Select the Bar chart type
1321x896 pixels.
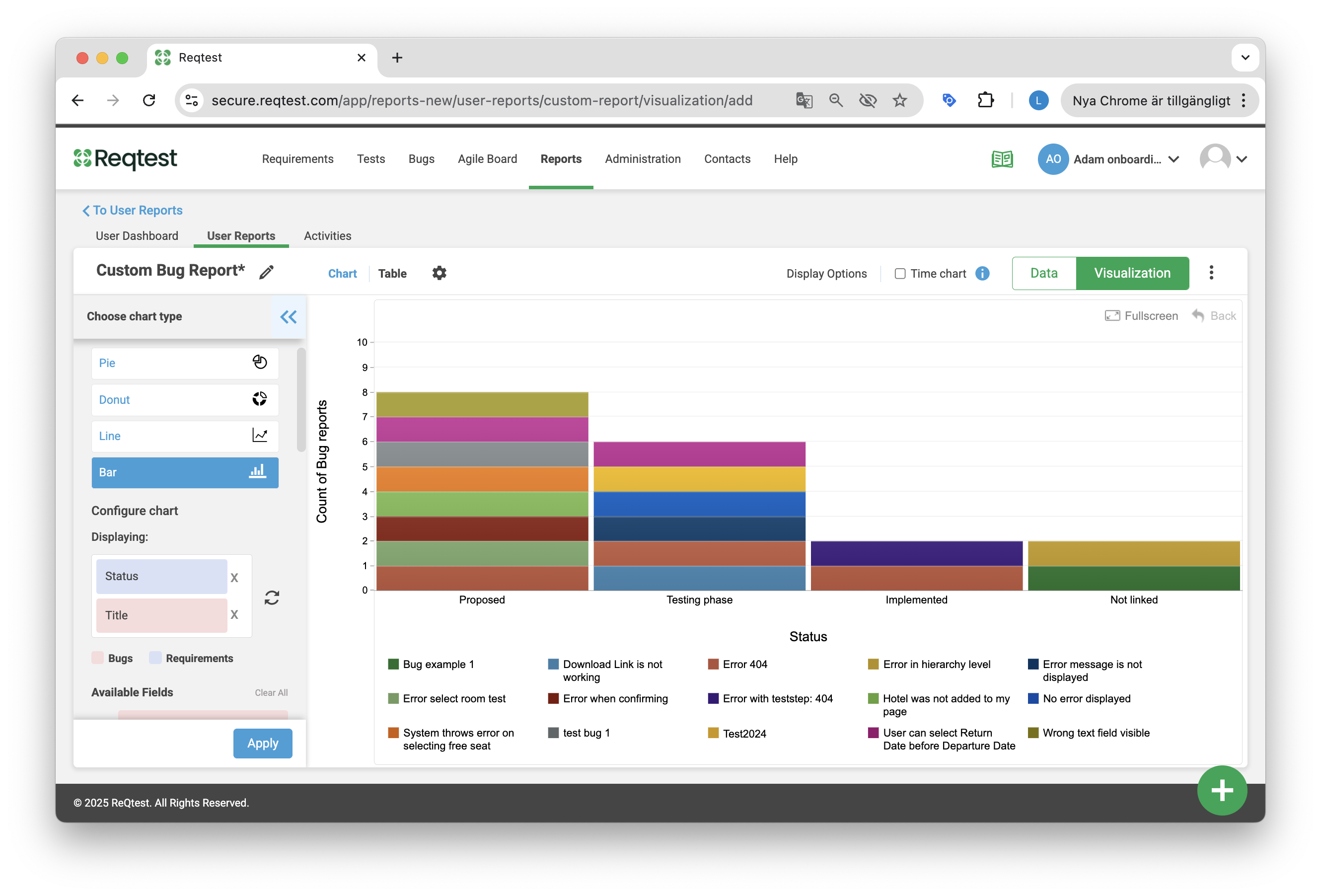coord(185,472)
